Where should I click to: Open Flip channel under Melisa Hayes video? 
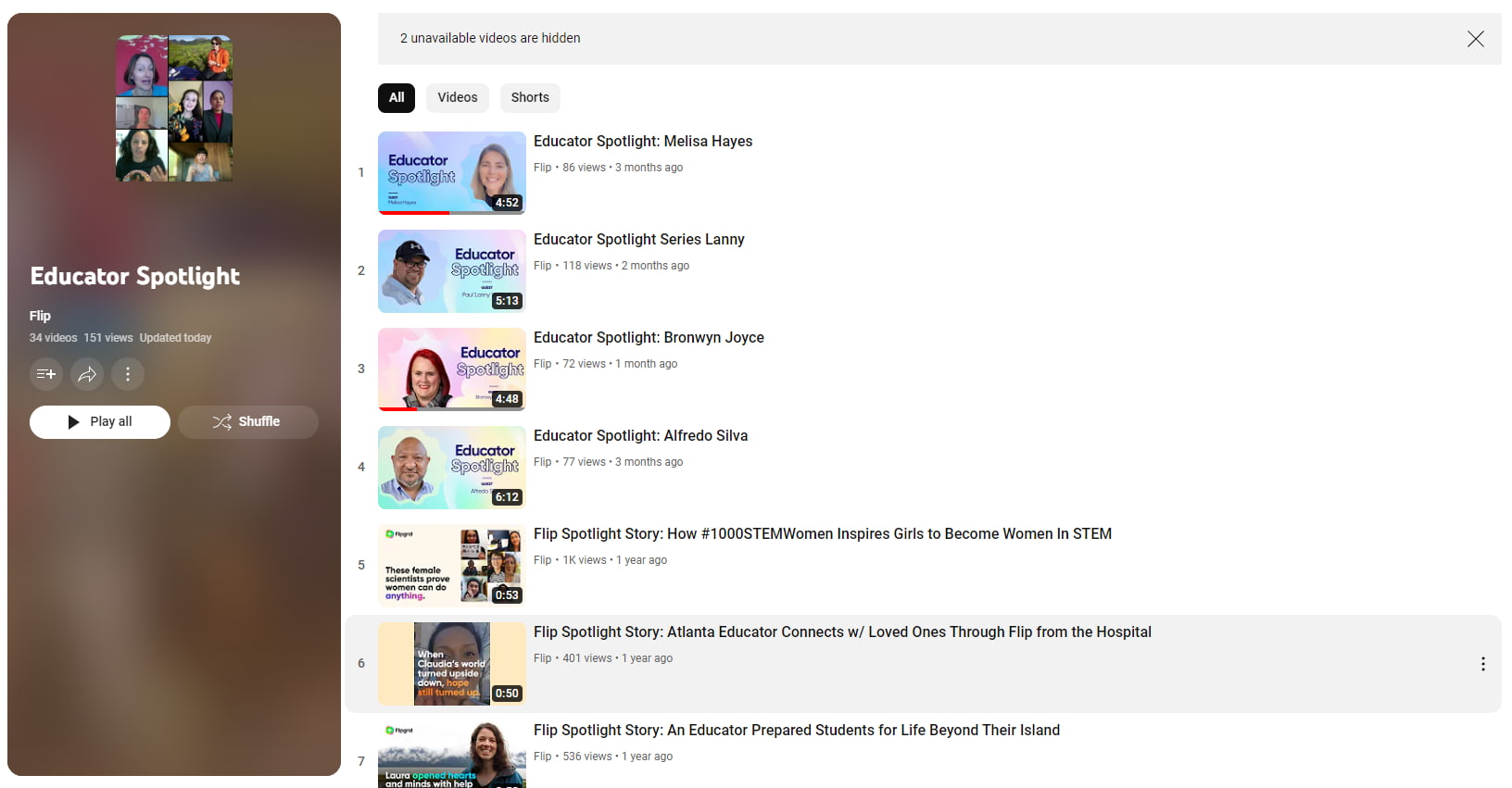(x=542, y=168)
